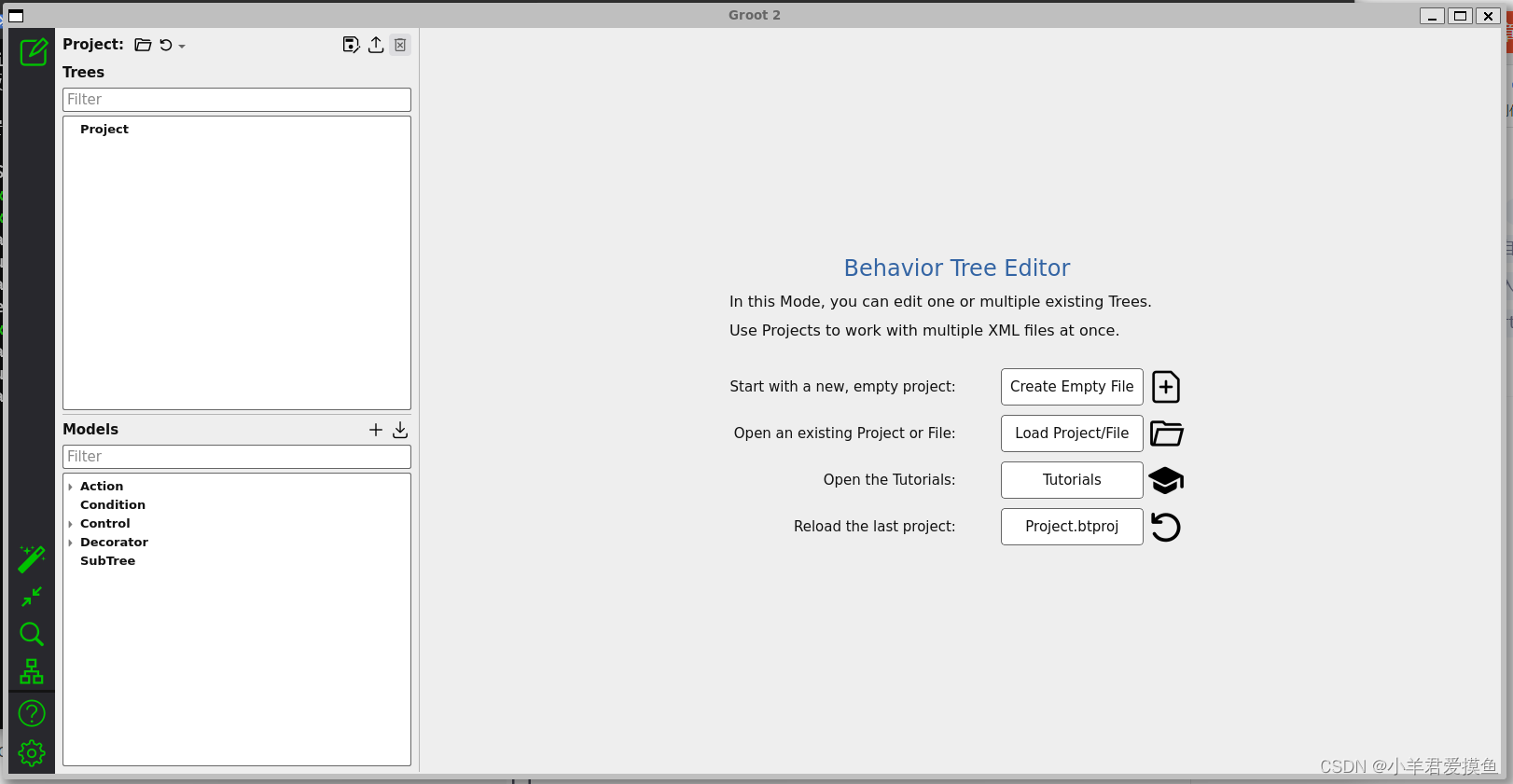
Task: Open the help question mark icon
Action: coord(32,714)
